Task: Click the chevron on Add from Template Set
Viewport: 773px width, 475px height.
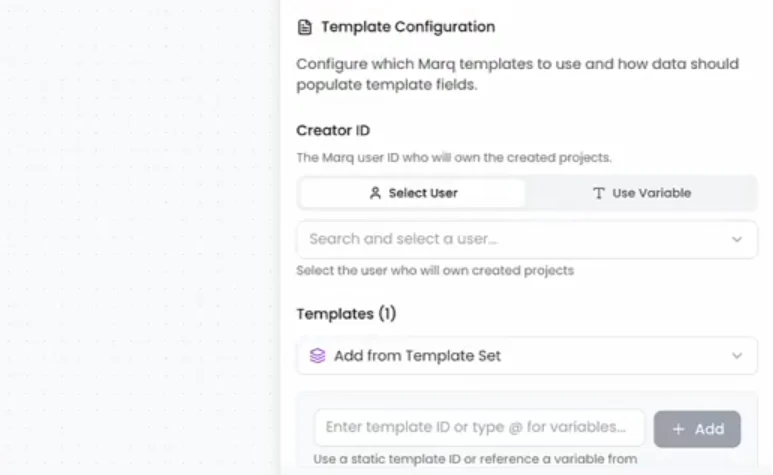Action: click(x=737, y=356)
